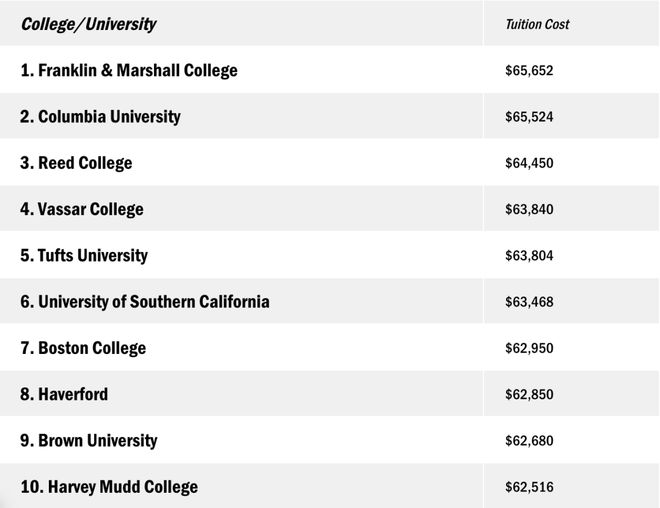
Task: Click the $65,652 tuition value
Action: click(529, 70)
